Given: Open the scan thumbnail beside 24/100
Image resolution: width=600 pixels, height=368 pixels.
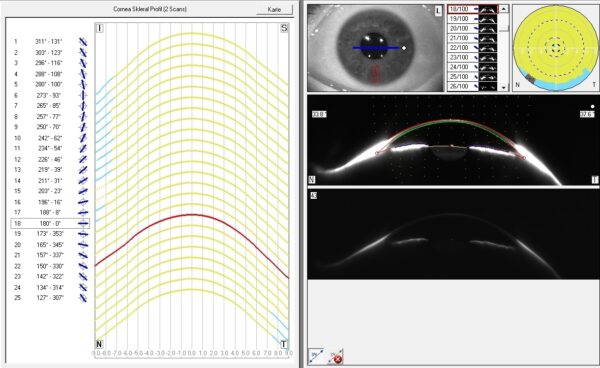Looking at the screenshot, I should coord(488,67).
